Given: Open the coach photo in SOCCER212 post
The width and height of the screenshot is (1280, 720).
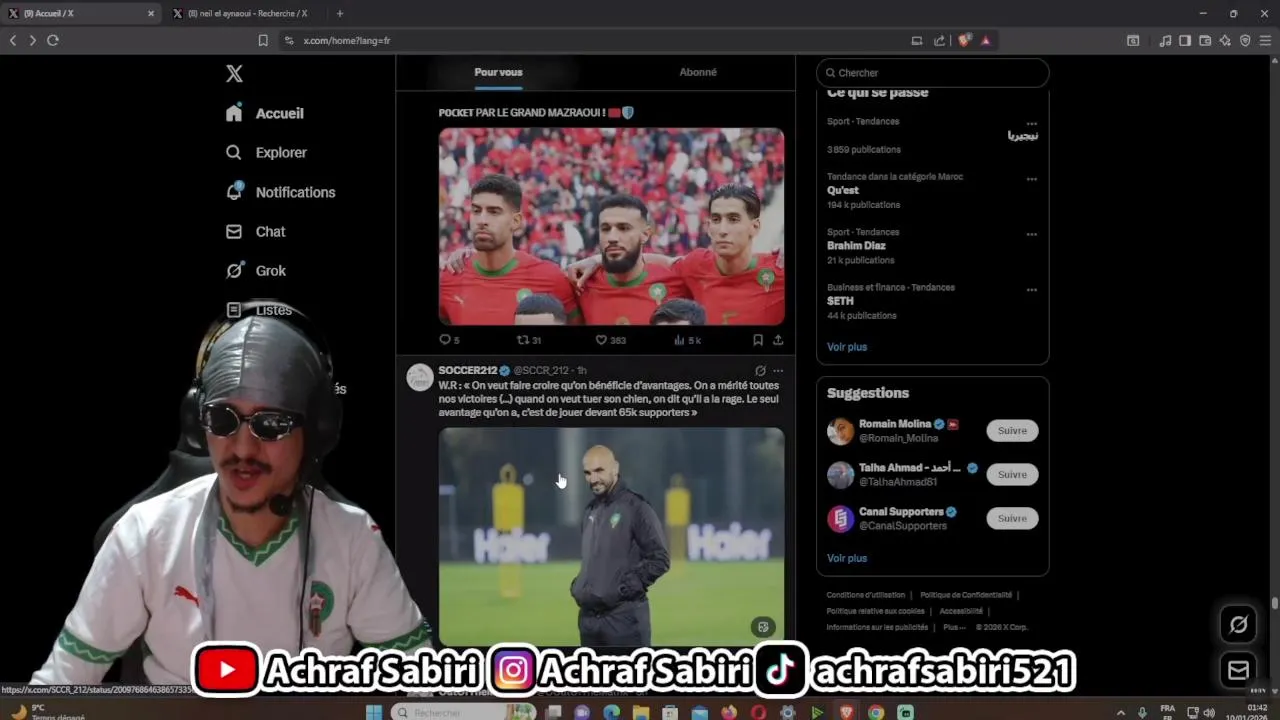Looking at the screenshot, I should [611, 537].
